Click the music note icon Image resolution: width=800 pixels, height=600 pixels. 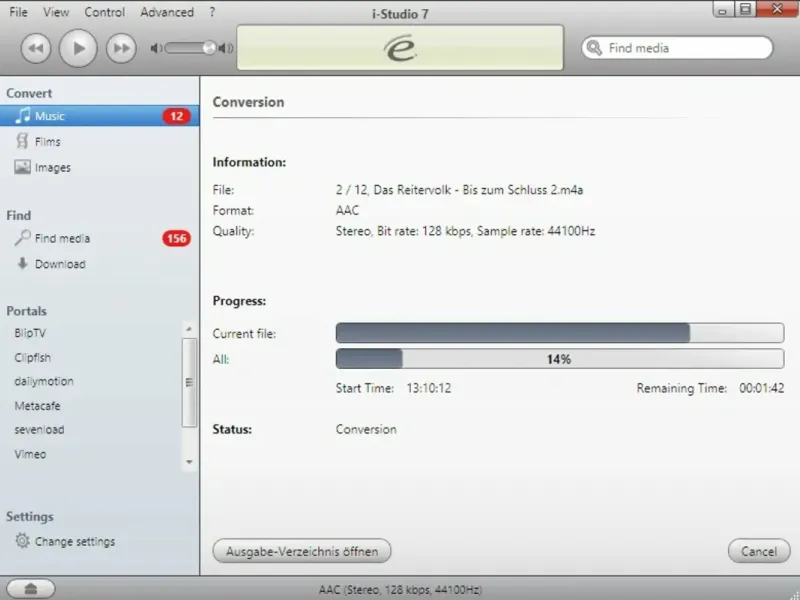(x=22, y=115)
